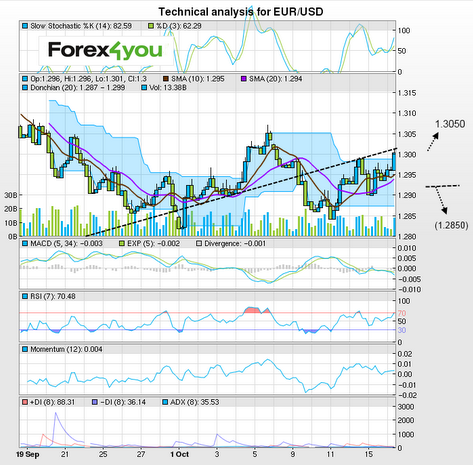Click the 0.010 MACD axis value
473x465 pixels.
(407, 248)
